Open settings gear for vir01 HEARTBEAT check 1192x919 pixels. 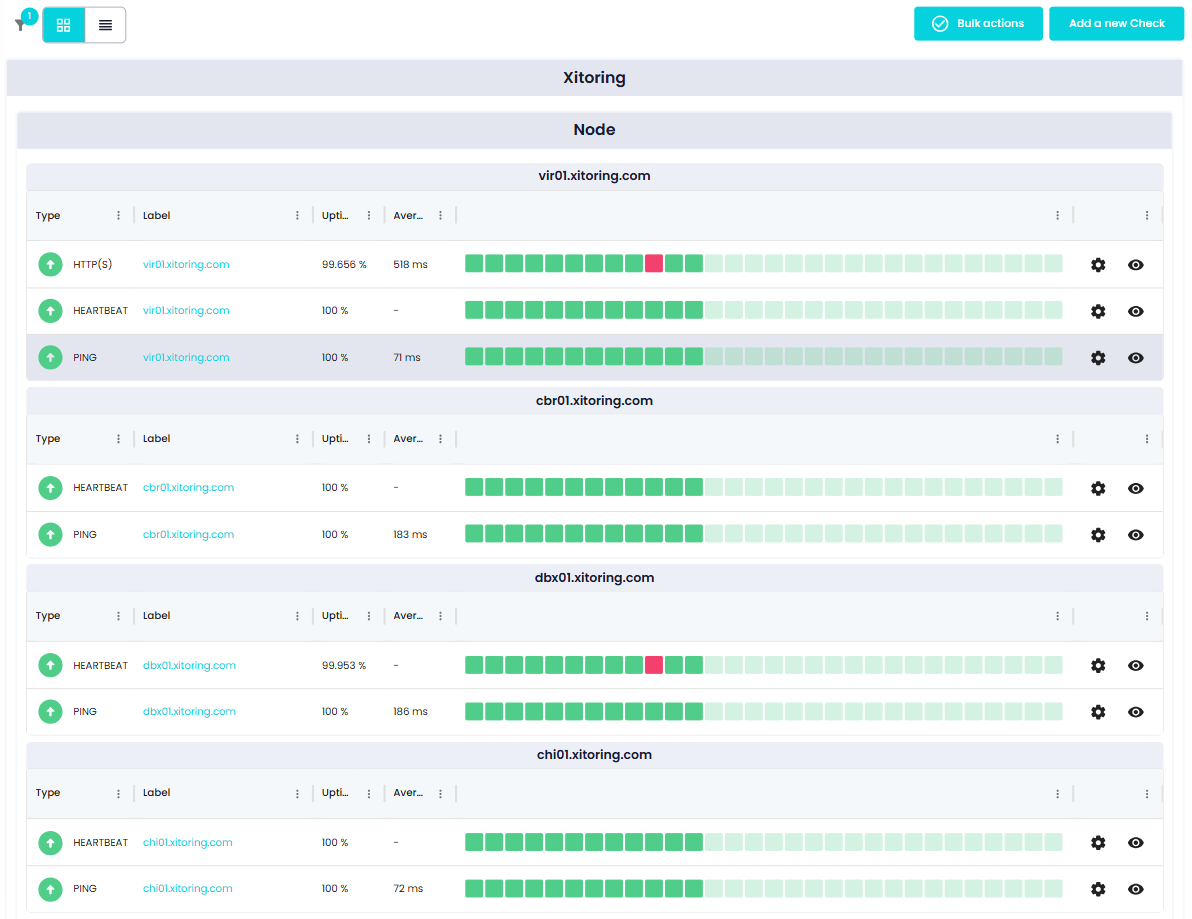pyautogui.click(x=1098, y=311)
